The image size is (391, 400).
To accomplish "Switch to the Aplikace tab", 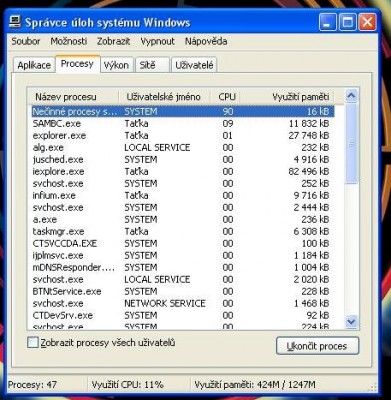I will (34, 65).
